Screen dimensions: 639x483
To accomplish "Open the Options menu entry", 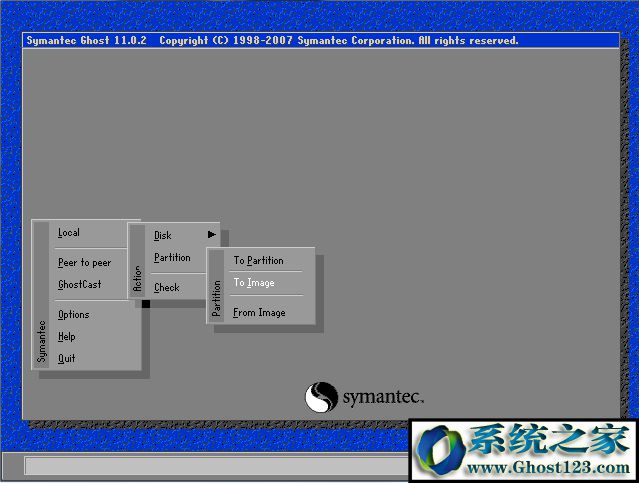I will (73, 315).
